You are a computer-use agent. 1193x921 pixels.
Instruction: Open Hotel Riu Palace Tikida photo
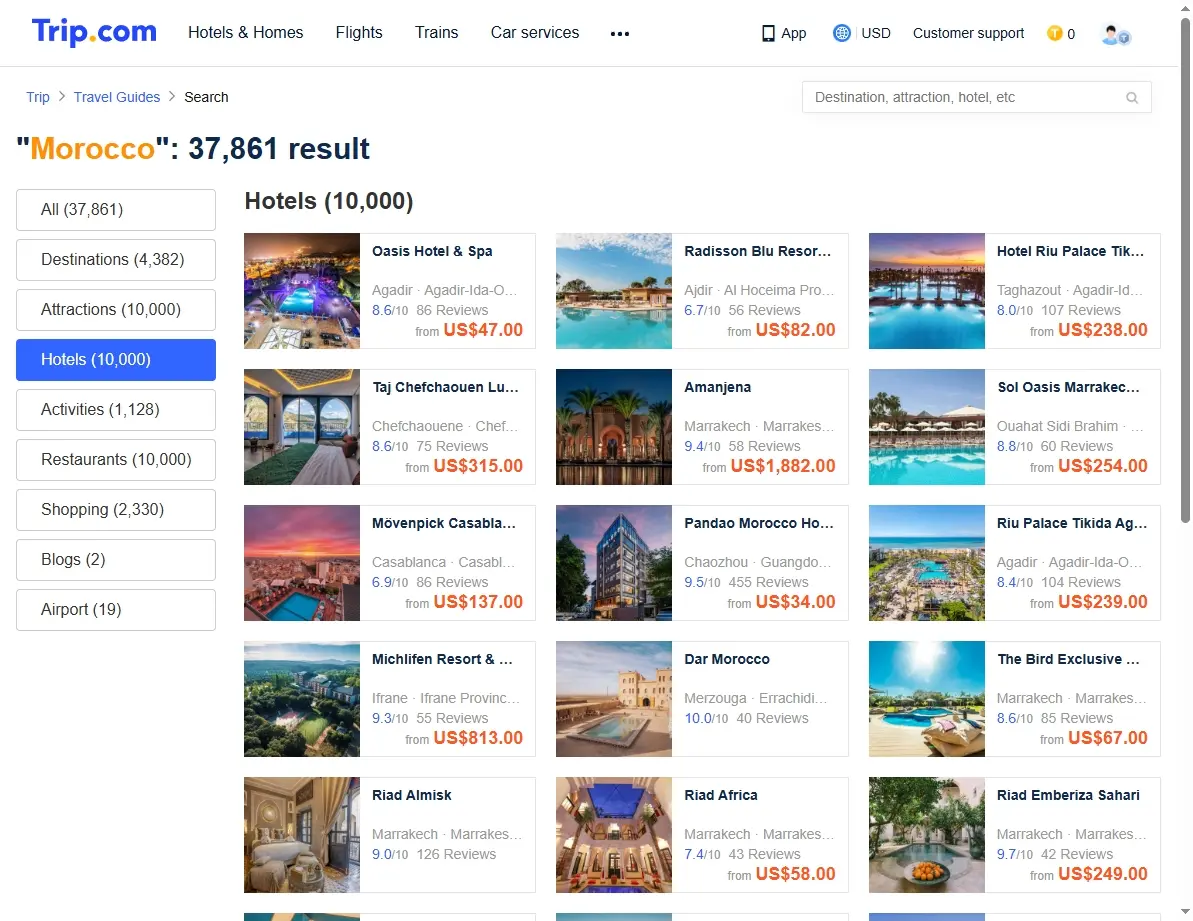(x=926, y=291)
